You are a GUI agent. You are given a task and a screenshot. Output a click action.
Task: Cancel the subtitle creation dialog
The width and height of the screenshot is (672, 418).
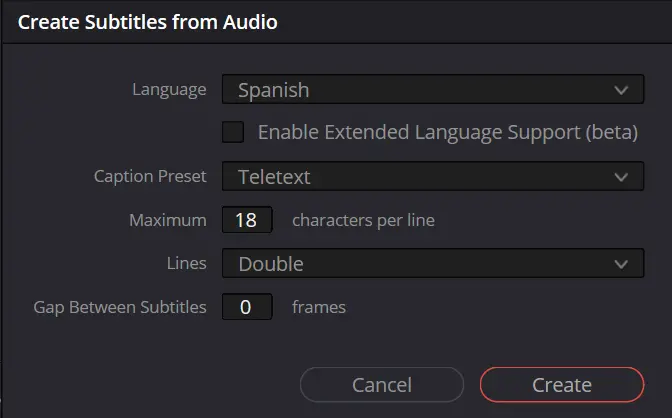coord(382,385)
